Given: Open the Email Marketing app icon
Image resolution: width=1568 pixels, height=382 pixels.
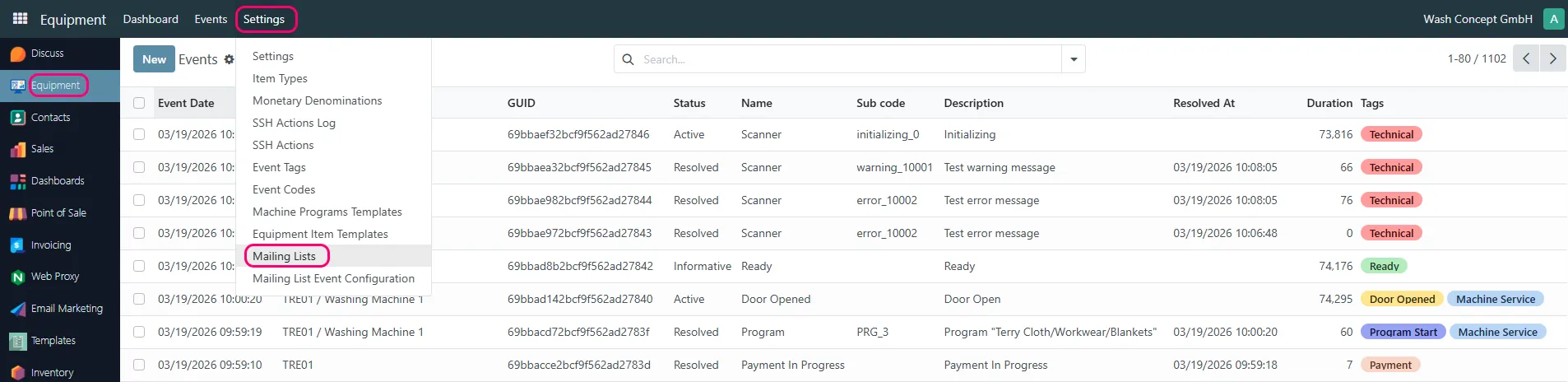Looking at the screenshot, I should [x=17, y=309].
